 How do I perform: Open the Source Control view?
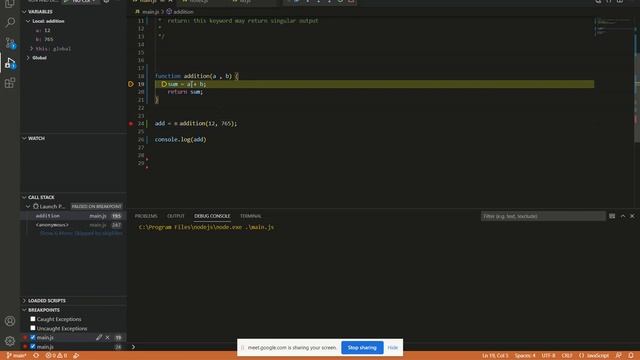pos(10,42)
